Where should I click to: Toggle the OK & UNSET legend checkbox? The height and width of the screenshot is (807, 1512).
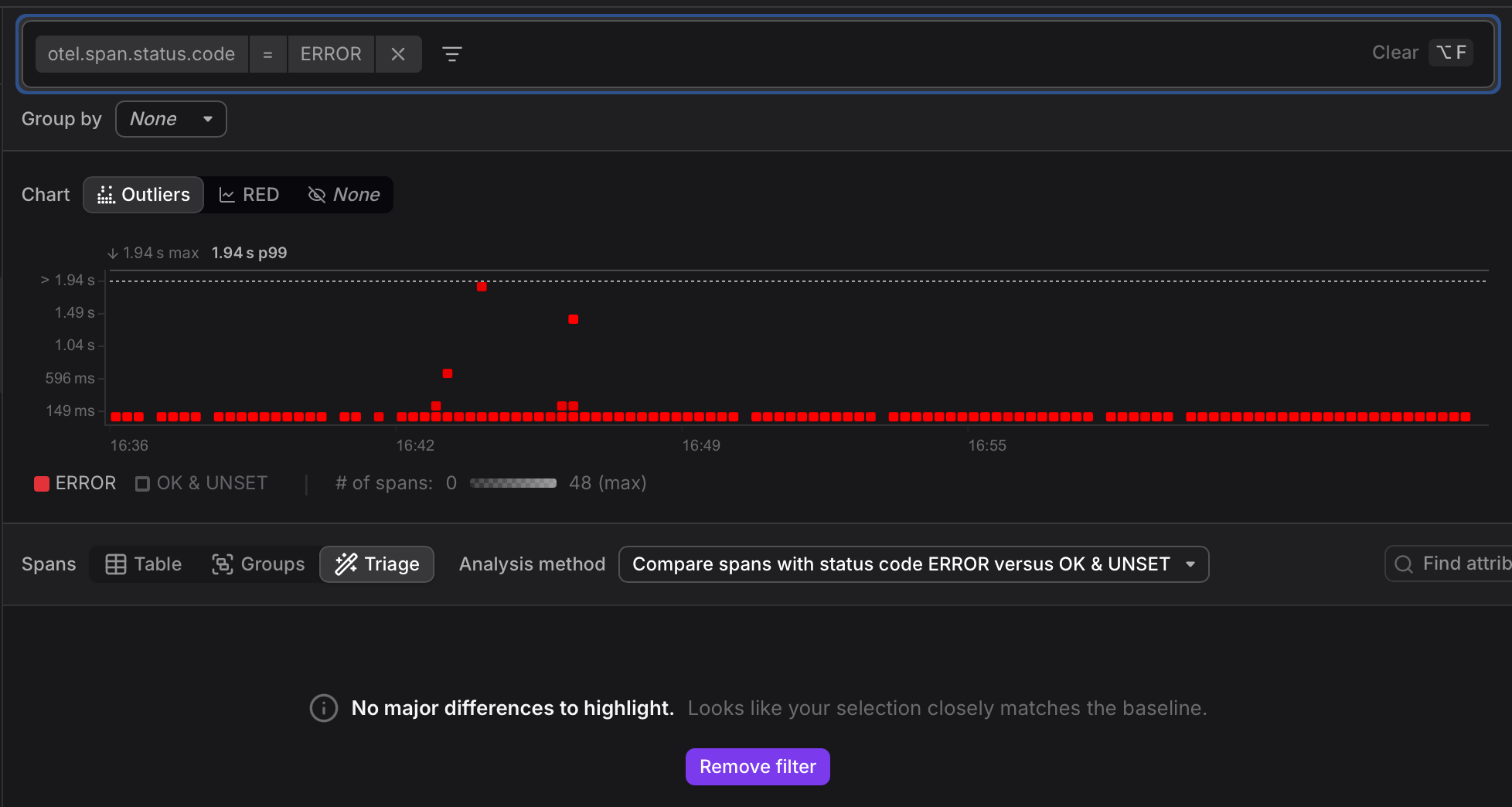point(143,484)
